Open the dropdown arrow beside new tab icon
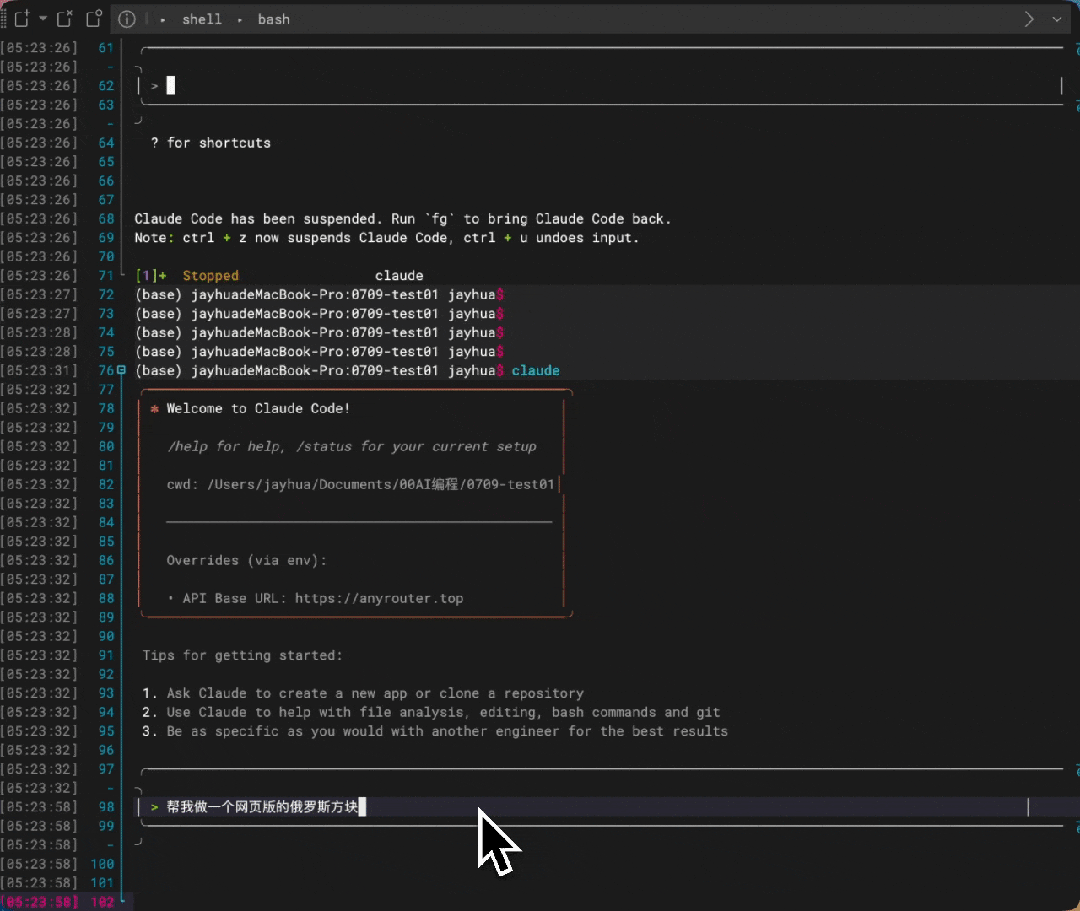The width and height of the screenshot is (1080, 911). (x=43, y=19)
